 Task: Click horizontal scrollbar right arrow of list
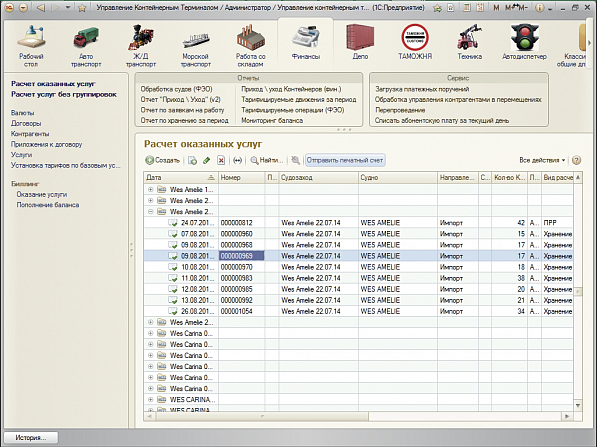coord(567,416)
